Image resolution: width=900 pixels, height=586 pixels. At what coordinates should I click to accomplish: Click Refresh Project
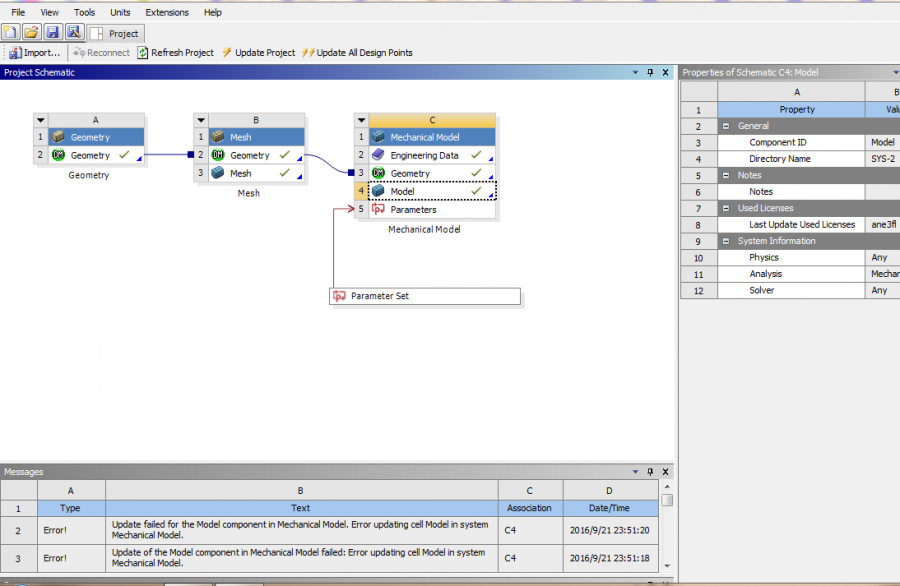[x=176, y=53]
